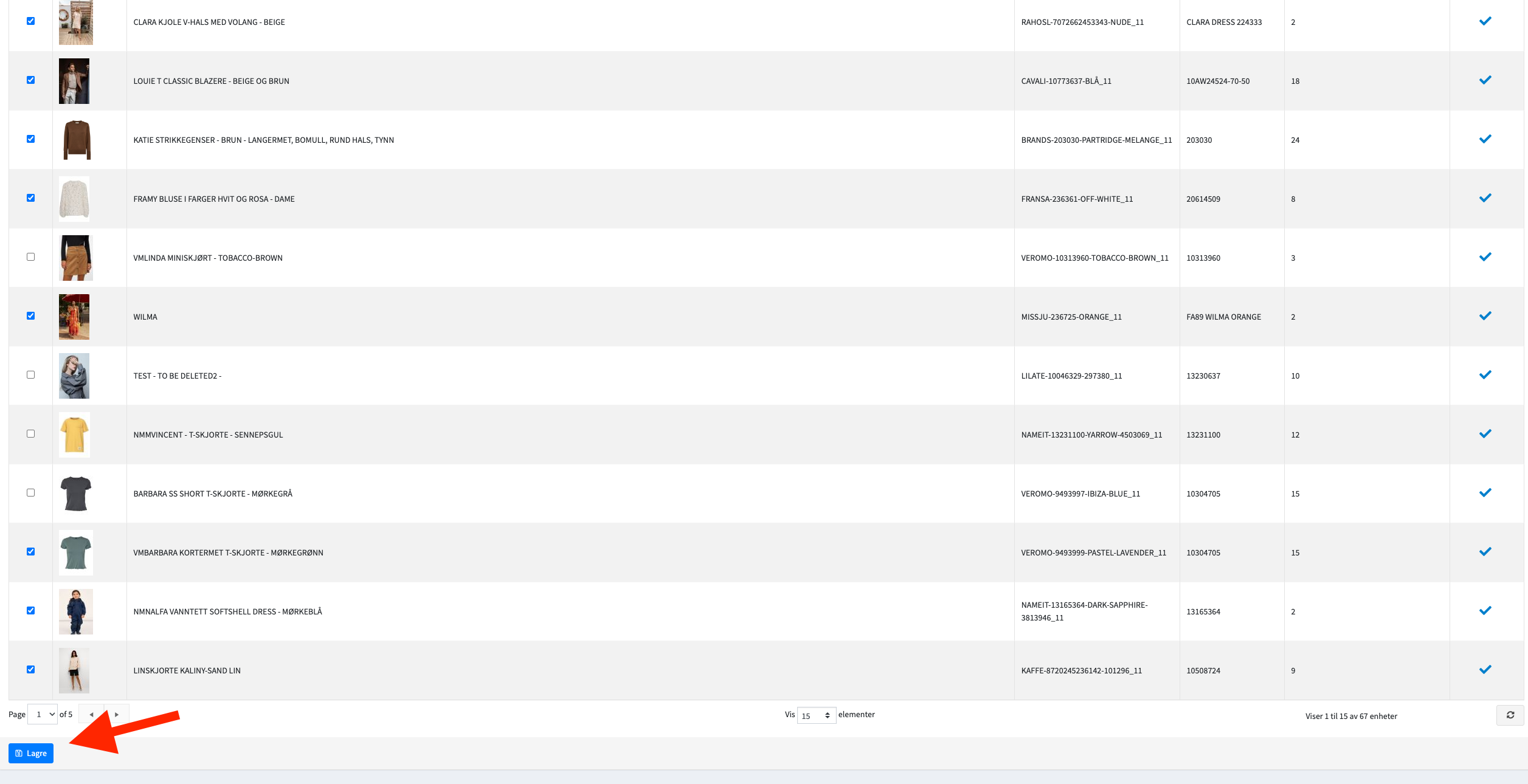
Task: Click the Lagre save button
Action: click(x=31, y=753)
